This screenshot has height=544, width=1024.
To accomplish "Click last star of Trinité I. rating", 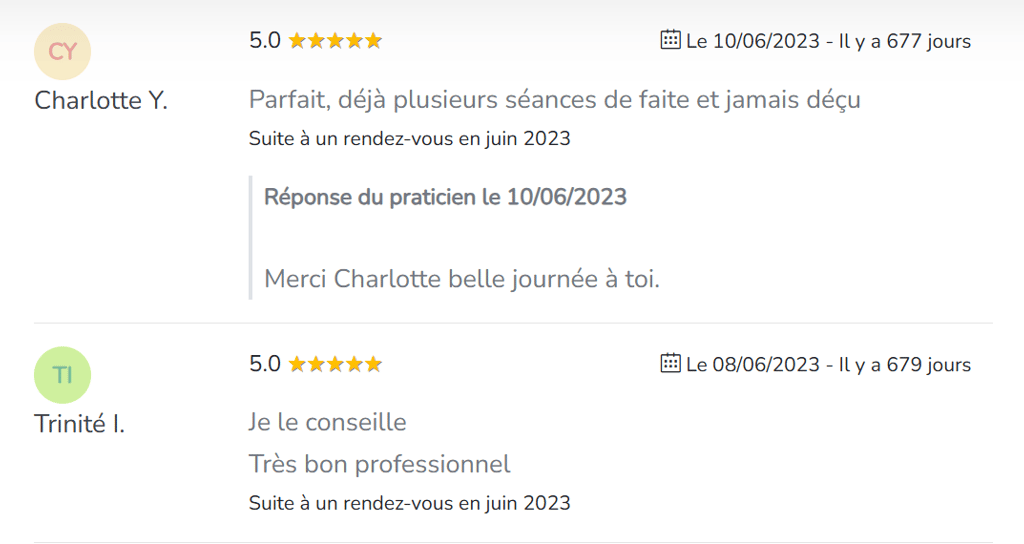I will coord(373,364).
